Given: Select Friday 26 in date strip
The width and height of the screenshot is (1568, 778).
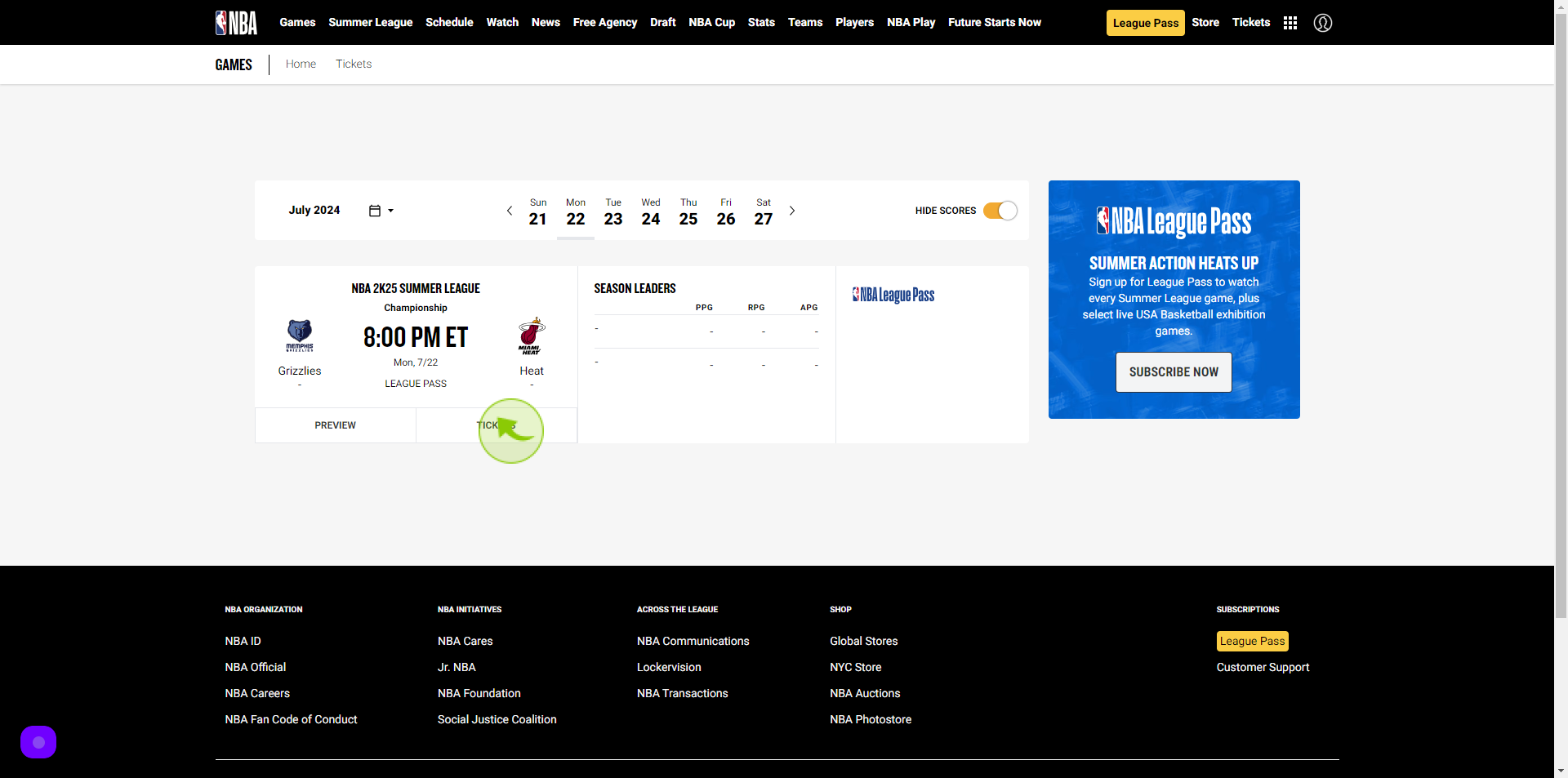Looking at the screenshot, I should (726, 212).
